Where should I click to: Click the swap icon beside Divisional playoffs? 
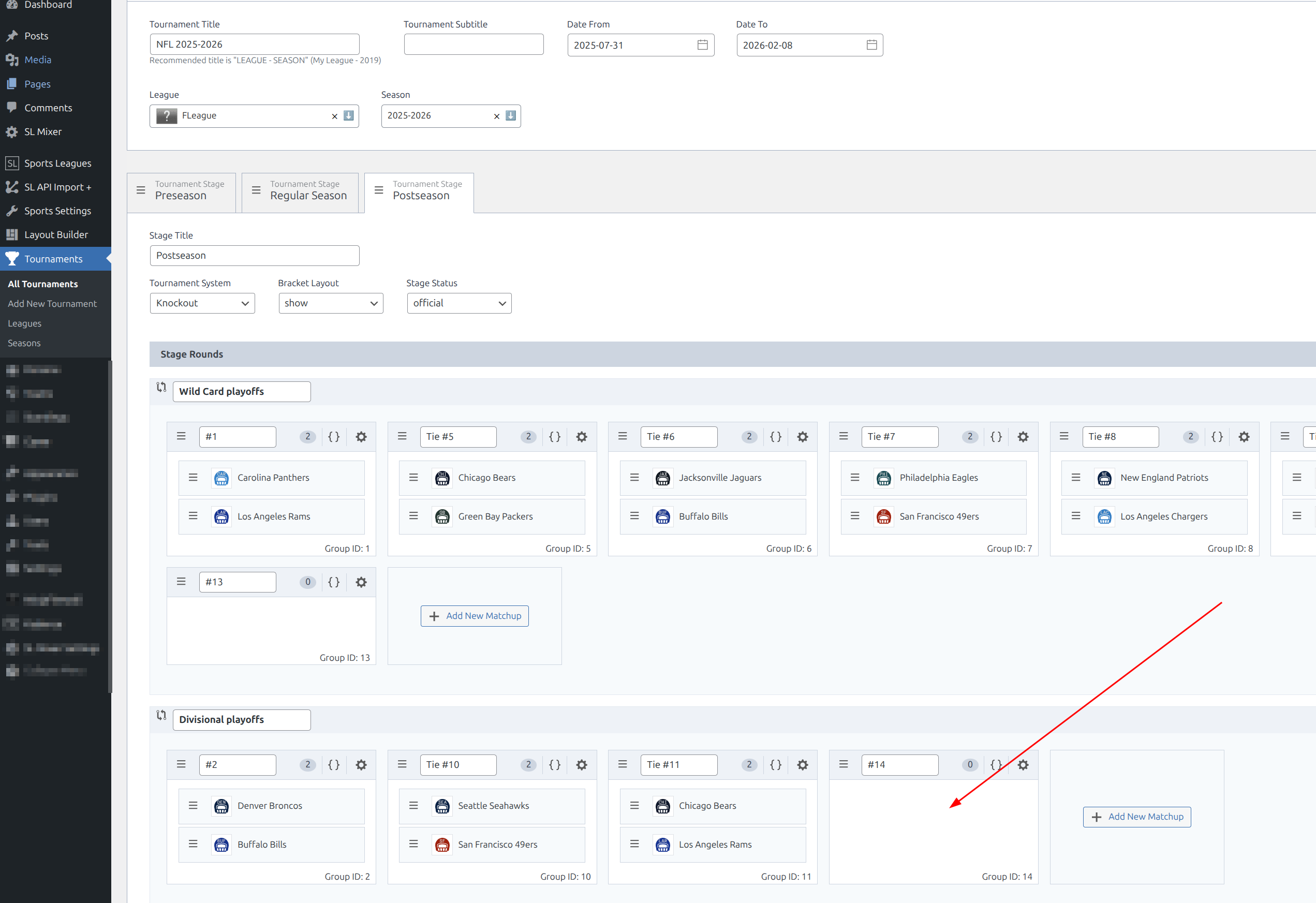pyautogui.click(x=161, y=715)
